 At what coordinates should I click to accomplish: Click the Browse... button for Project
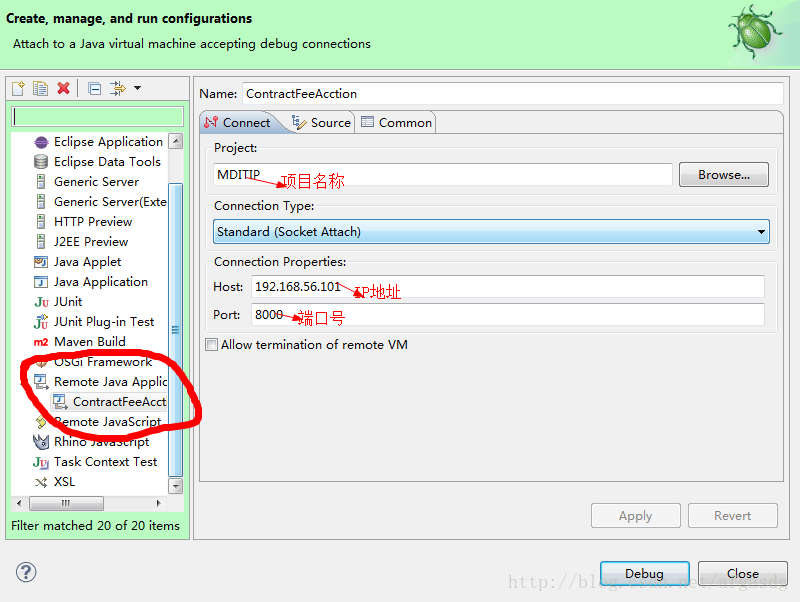(x=723, y=174)
